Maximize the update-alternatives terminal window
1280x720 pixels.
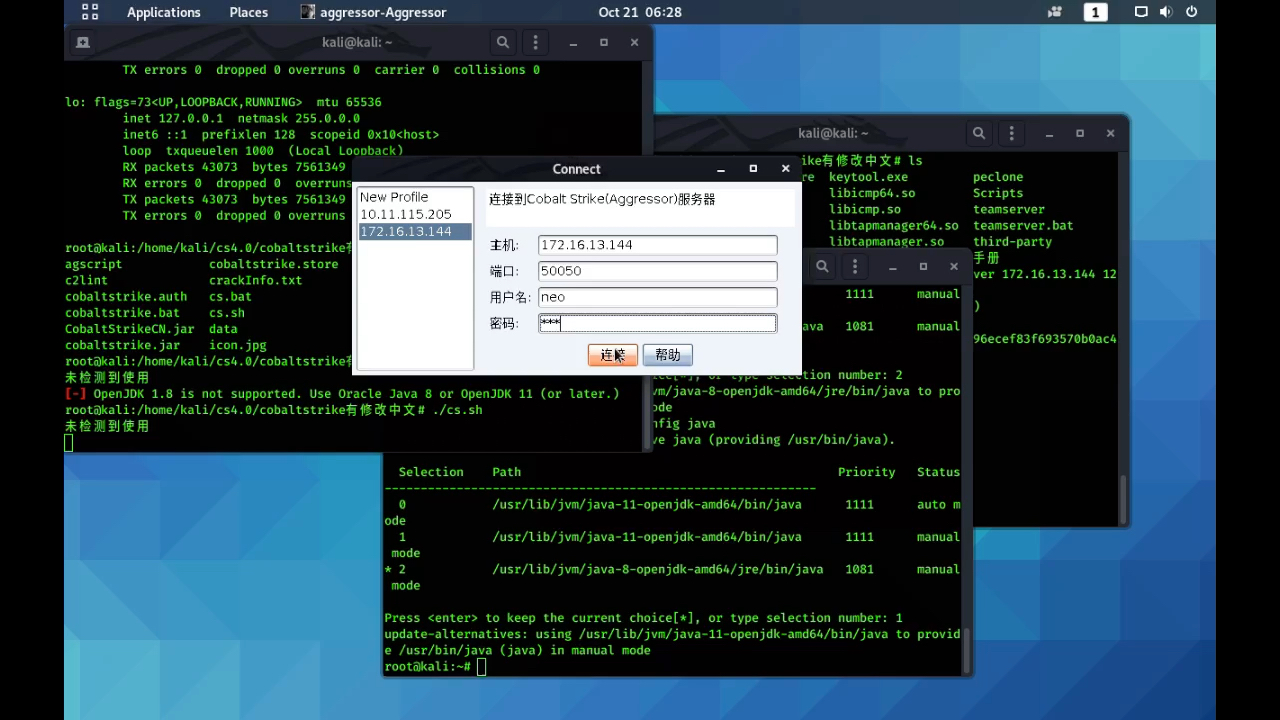click(x=923, y=267)
